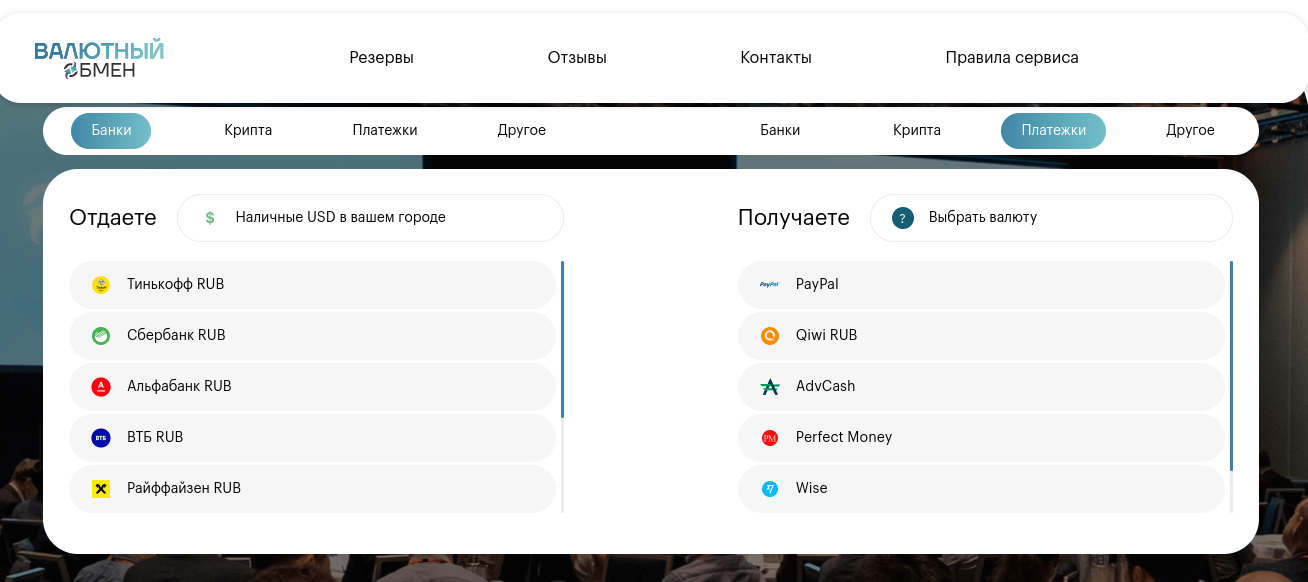Enable the Платежки filter on the right
Image resolution: width=1308 pixels, height=582 pixels.
(x=1053, y=130)
